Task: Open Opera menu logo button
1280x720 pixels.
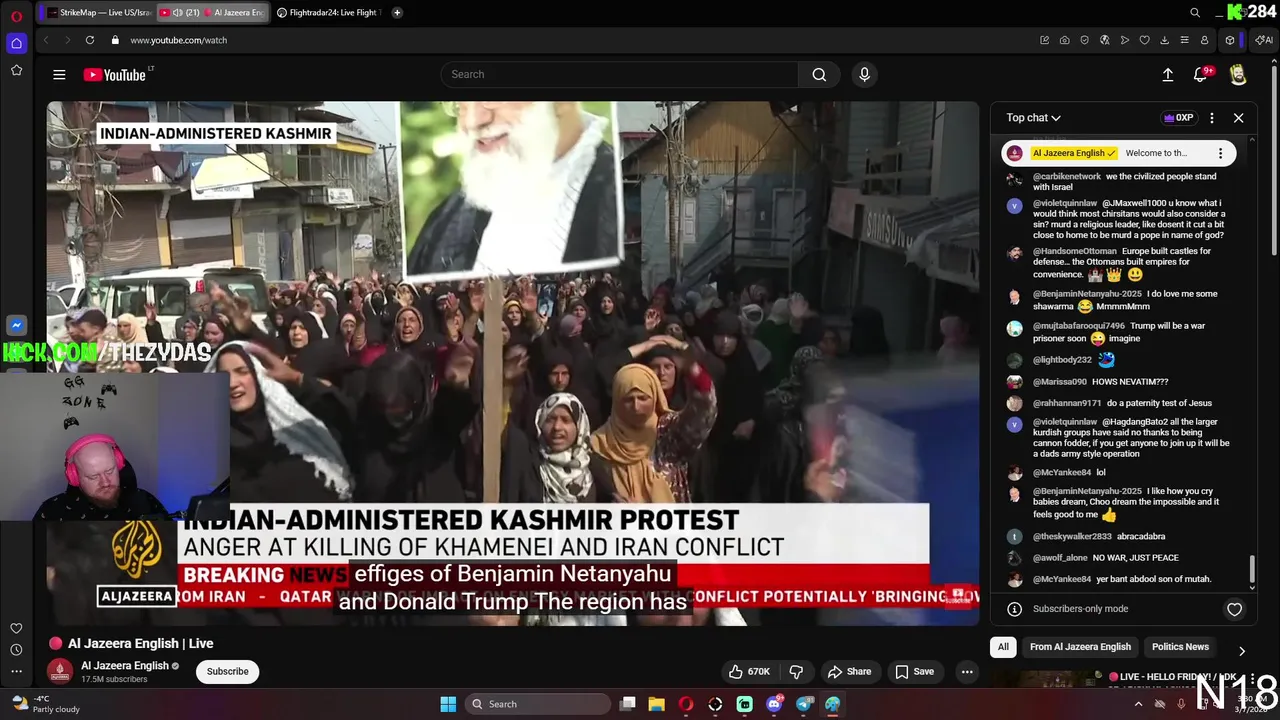Action: tap(16, 15)
